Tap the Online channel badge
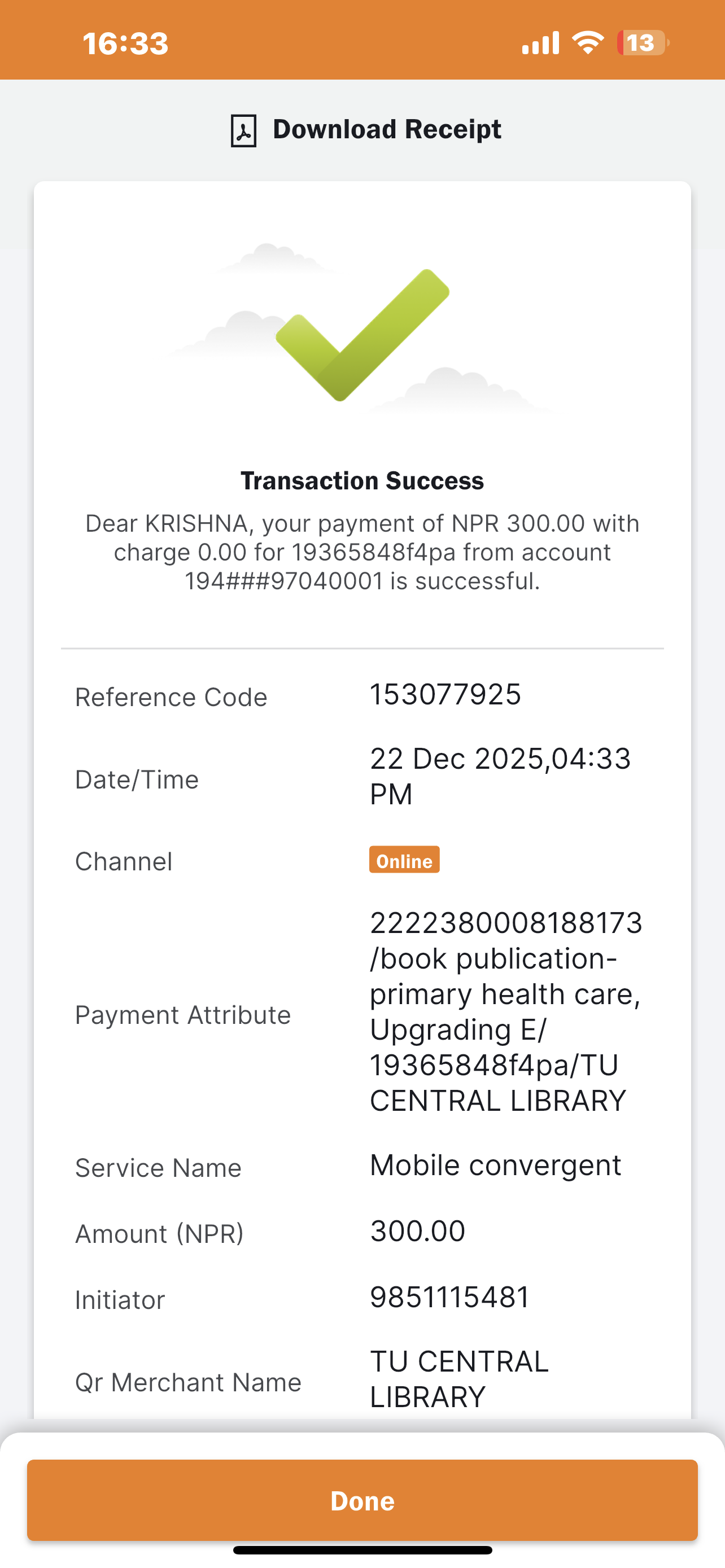Image resolution: width=725 pixels, height=1568 pixels. click(404, 860)
